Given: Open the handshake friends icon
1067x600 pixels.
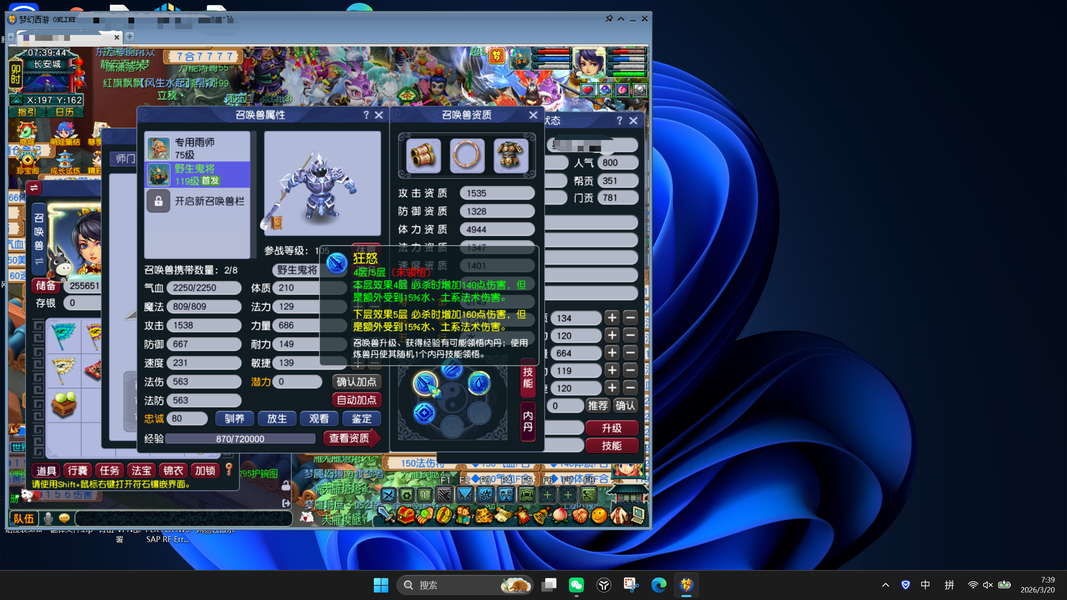Looking at the screenshot, I should tap(580, 515).
